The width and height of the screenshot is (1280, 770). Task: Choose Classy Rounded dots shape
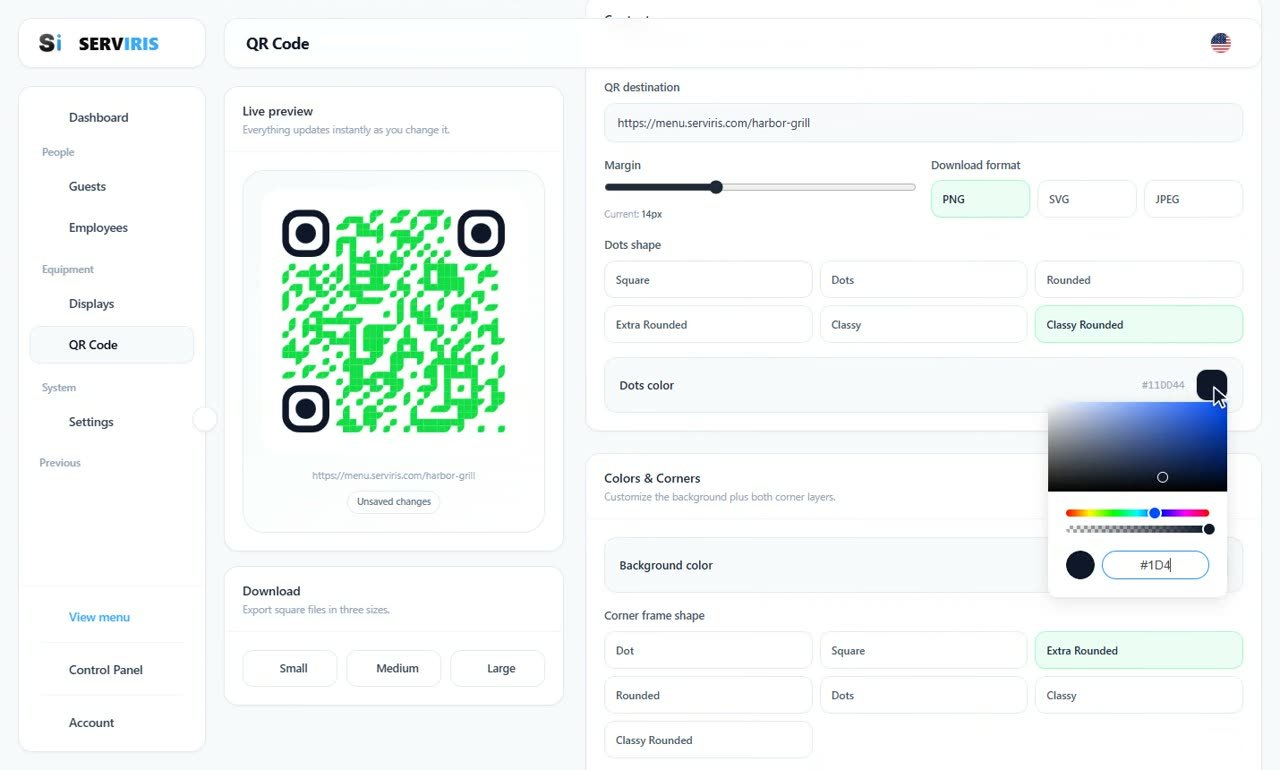point(1139,324)
